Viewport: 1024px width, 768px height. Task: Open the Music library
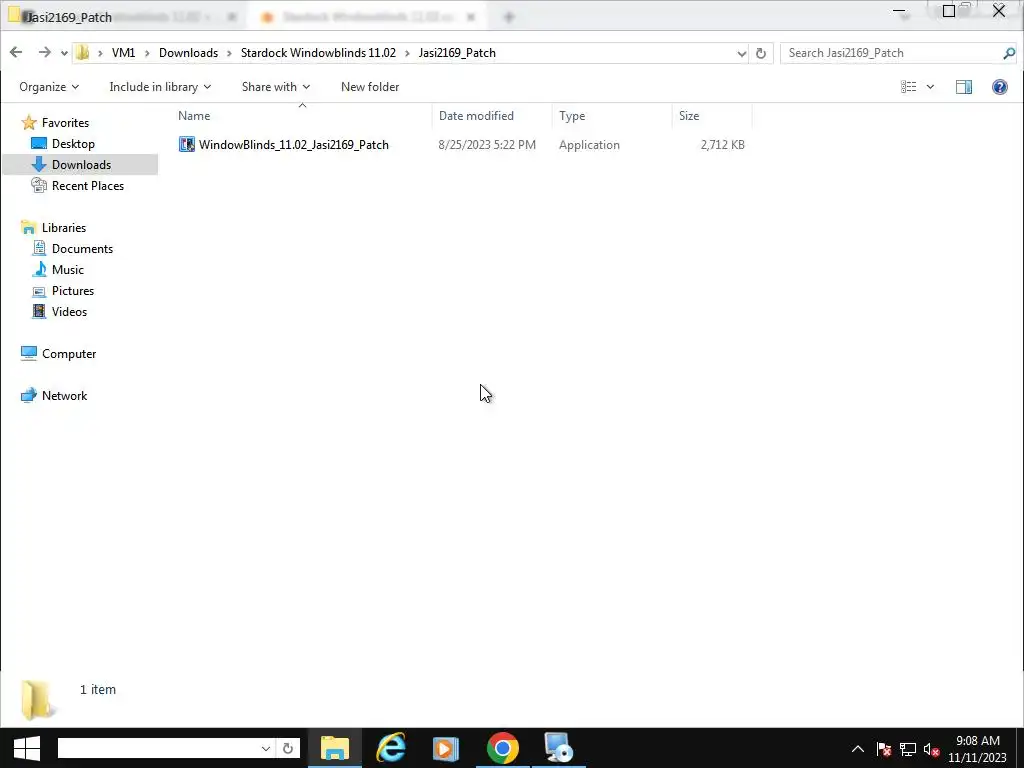point(68,270)
